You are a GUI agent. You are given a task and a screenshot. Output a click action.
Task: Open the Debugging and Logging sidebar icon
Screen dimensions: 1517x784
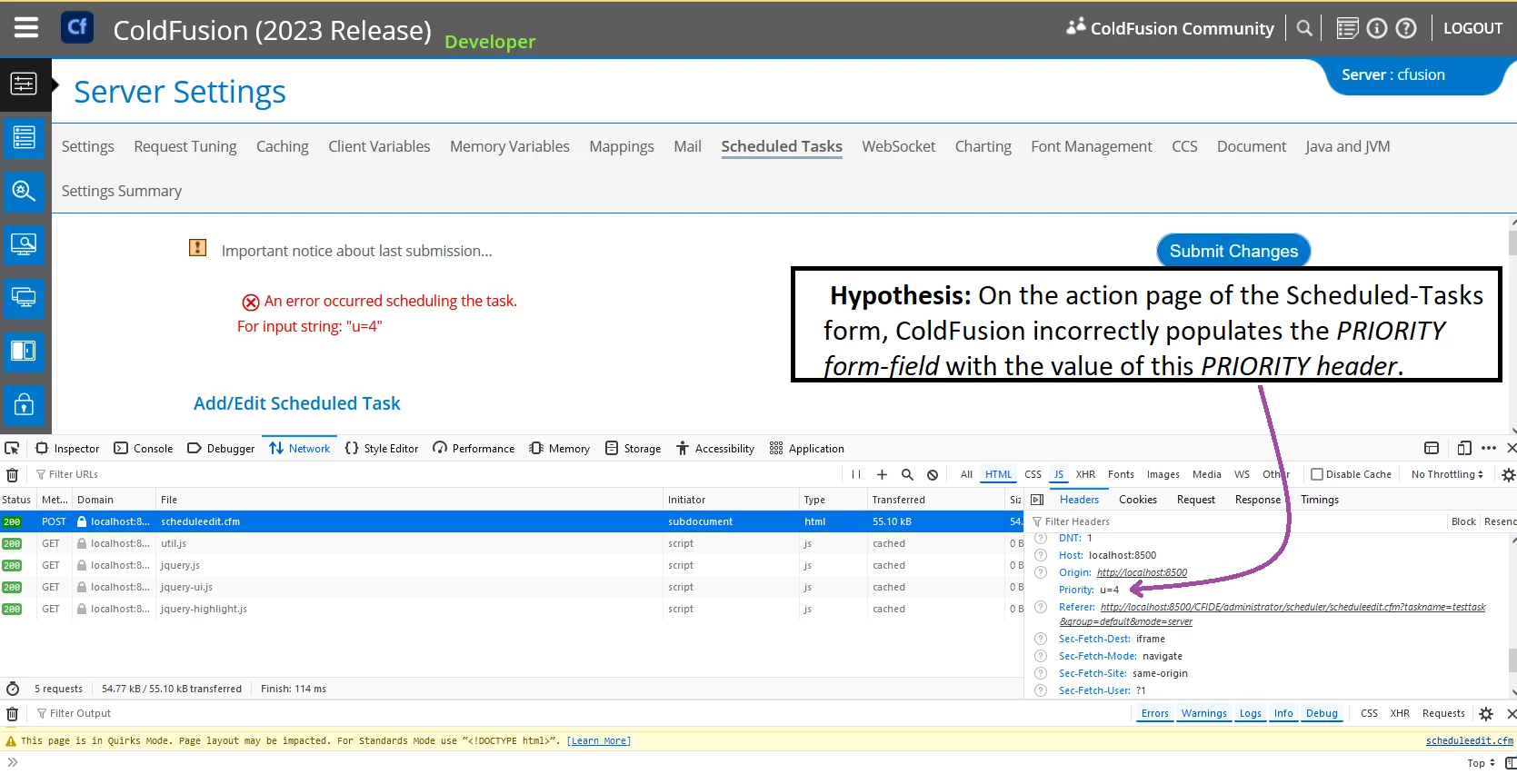24,191
